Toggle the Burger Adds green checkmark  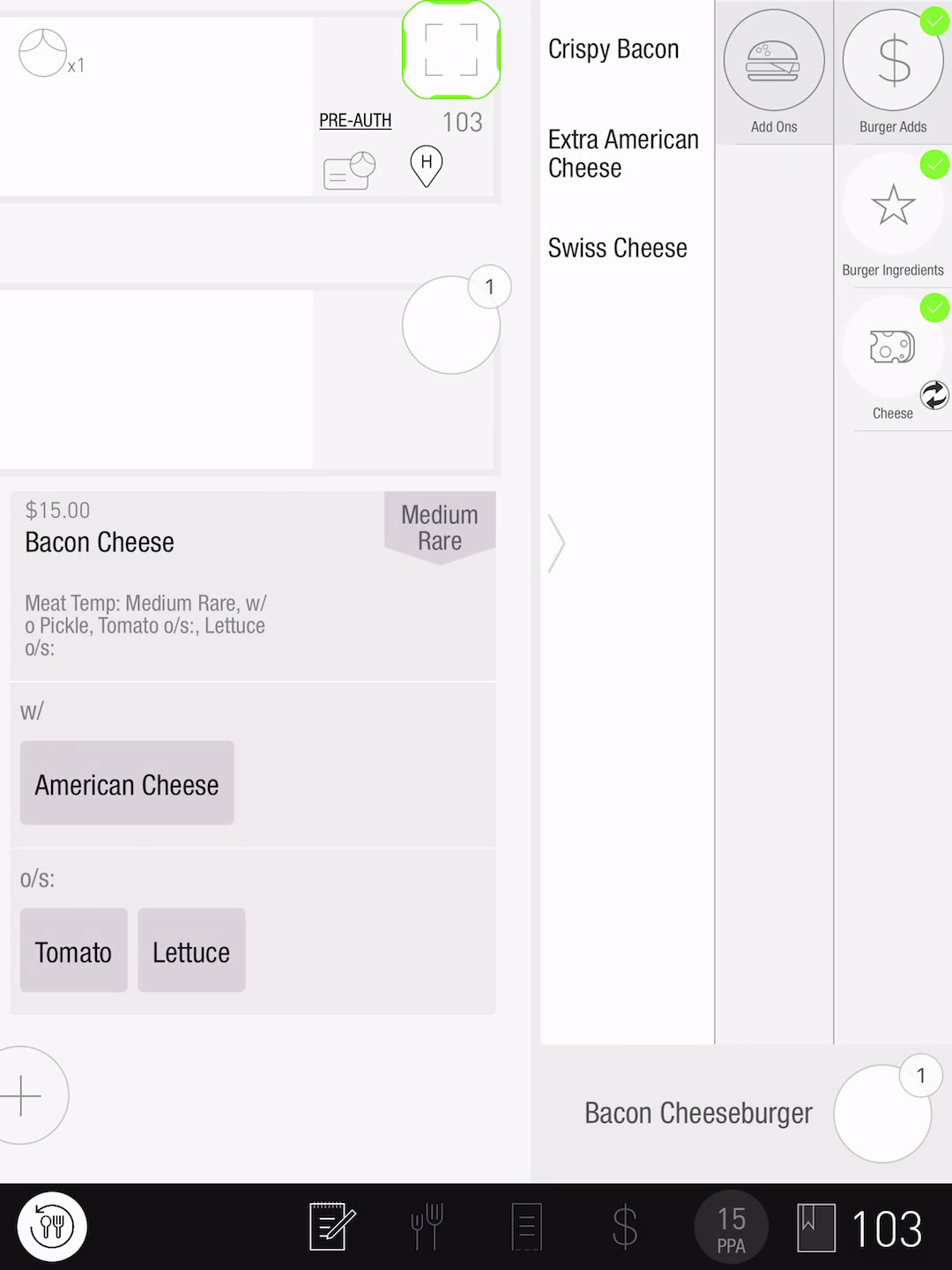pyautogui.click(x=934, y=21)
